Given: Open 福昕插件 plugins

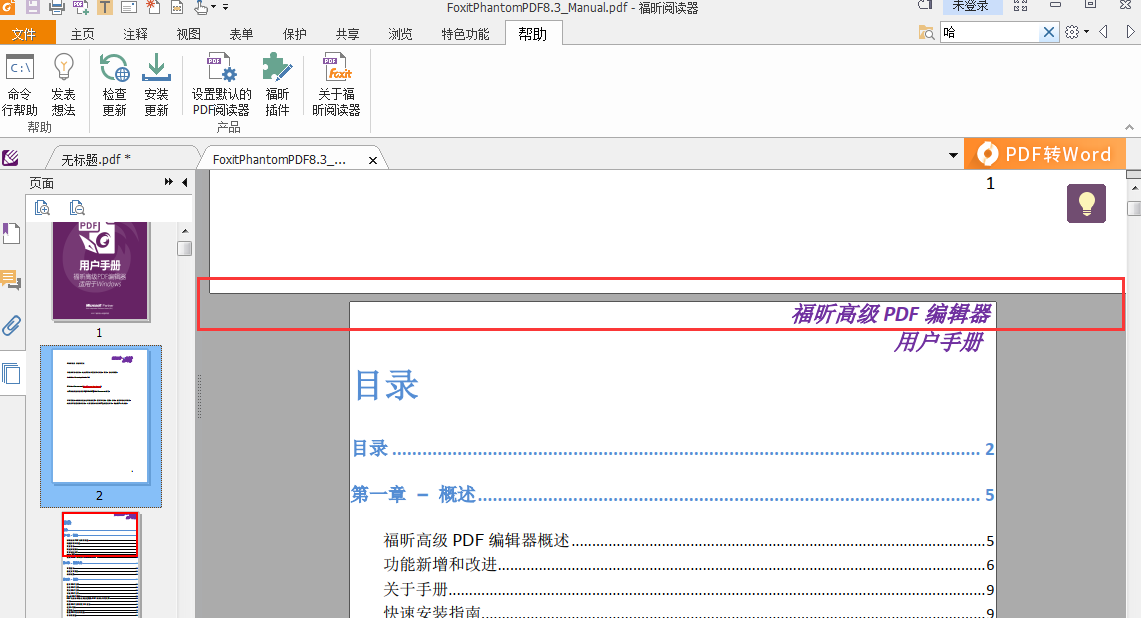Looking at the screenshot, I should pos(277,85).
